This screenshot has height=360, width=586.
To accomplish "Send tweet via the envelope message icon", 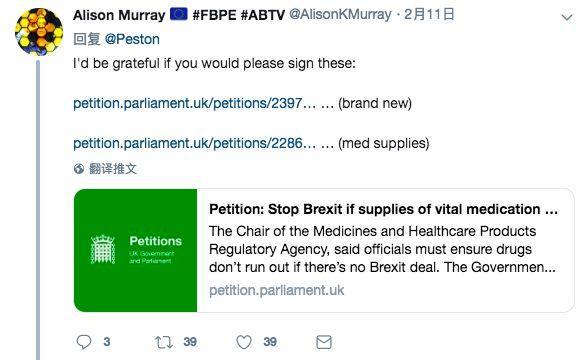I will point(324,342).
